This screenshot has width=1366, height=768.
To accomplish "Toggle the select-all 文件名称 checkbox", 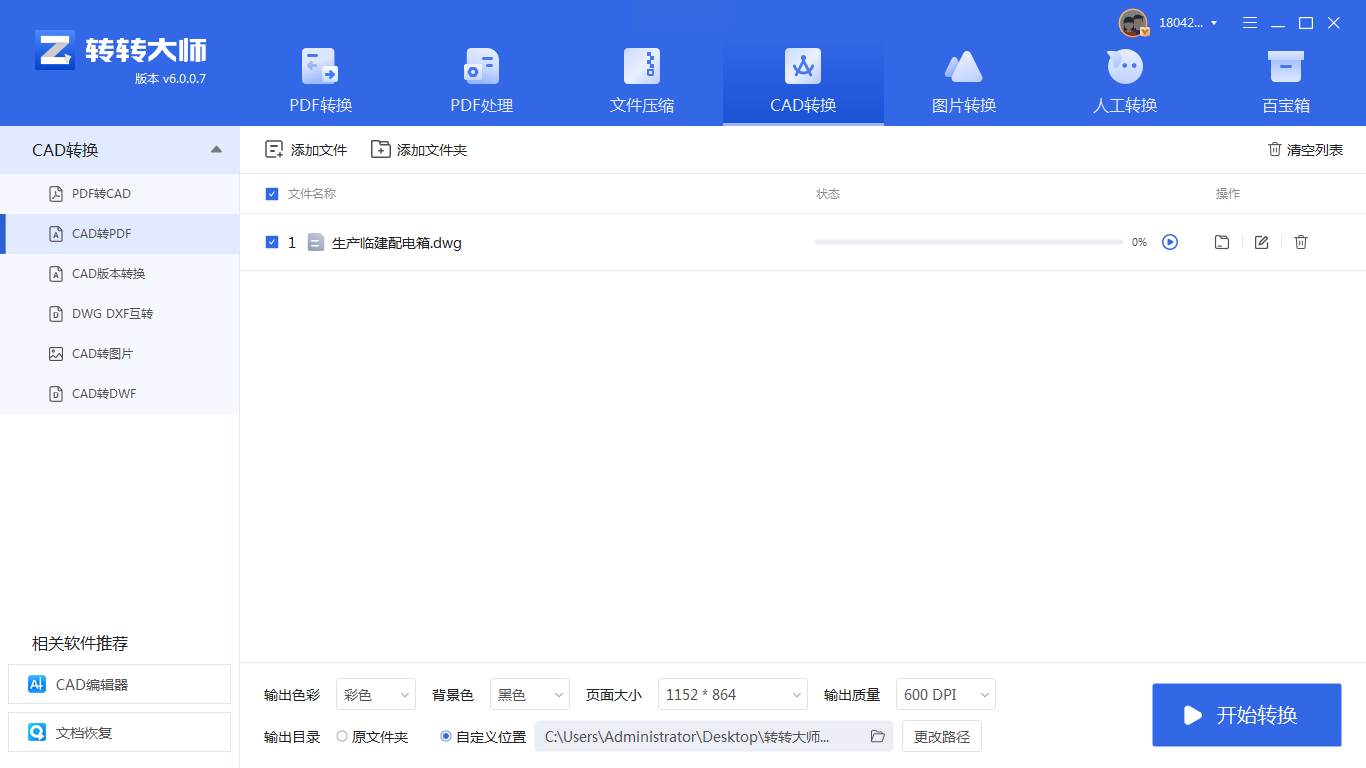I will (x=272, y=194).
